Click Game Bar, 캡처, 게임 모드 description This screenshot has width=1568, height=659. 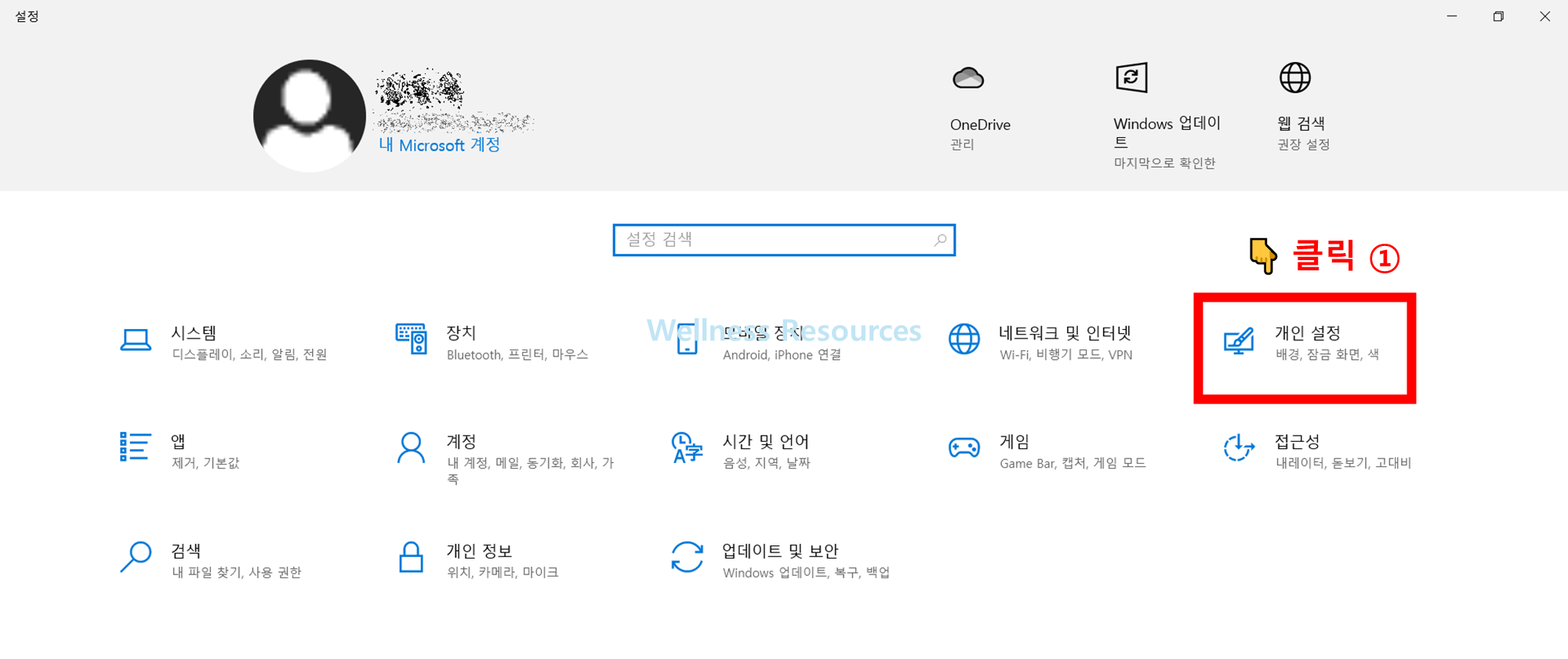[x=1073, y=463]
